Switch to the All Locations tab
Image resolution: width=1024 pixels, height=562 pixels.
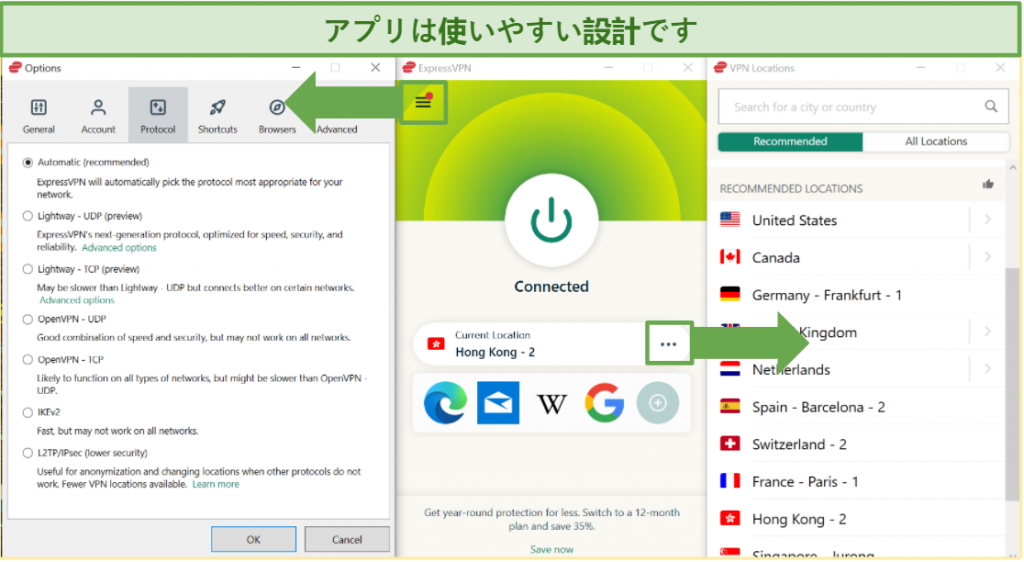pyautogui.click(x=936, y=142)
